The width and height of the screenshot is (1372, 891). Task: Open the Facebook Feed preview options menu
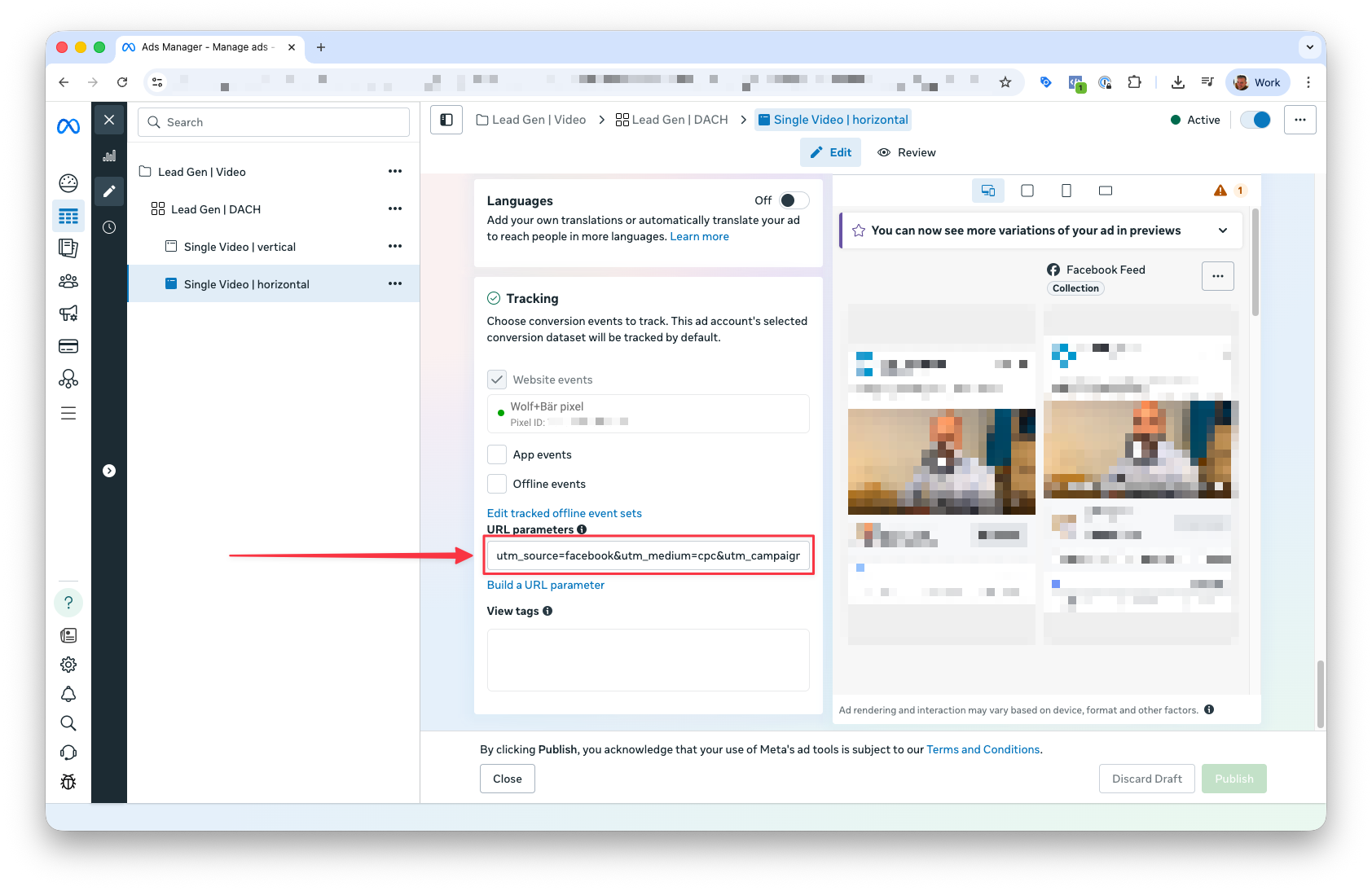(x=1217, y=276)
